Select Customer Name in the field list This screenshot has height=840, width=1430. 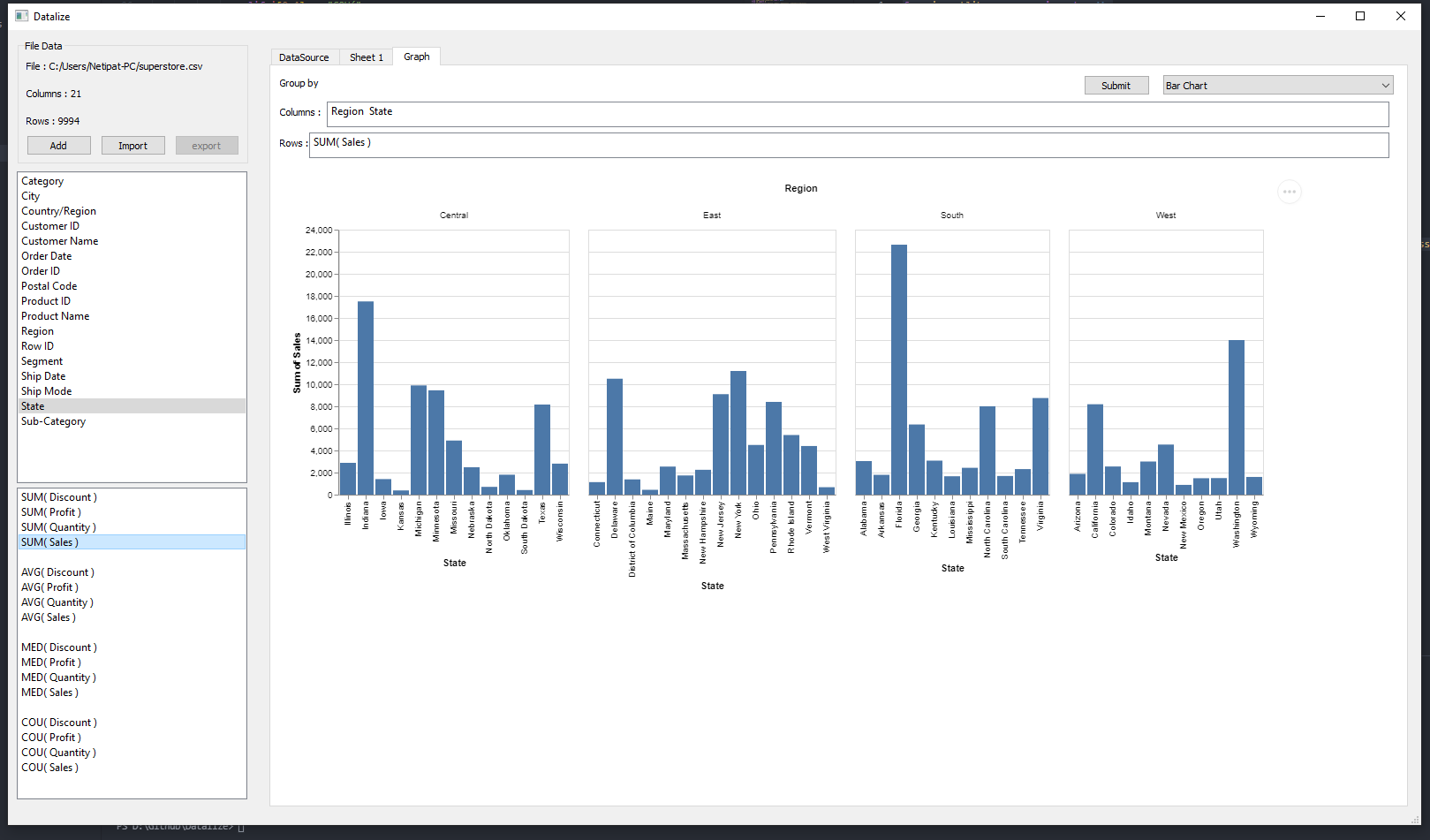point(59,240)
